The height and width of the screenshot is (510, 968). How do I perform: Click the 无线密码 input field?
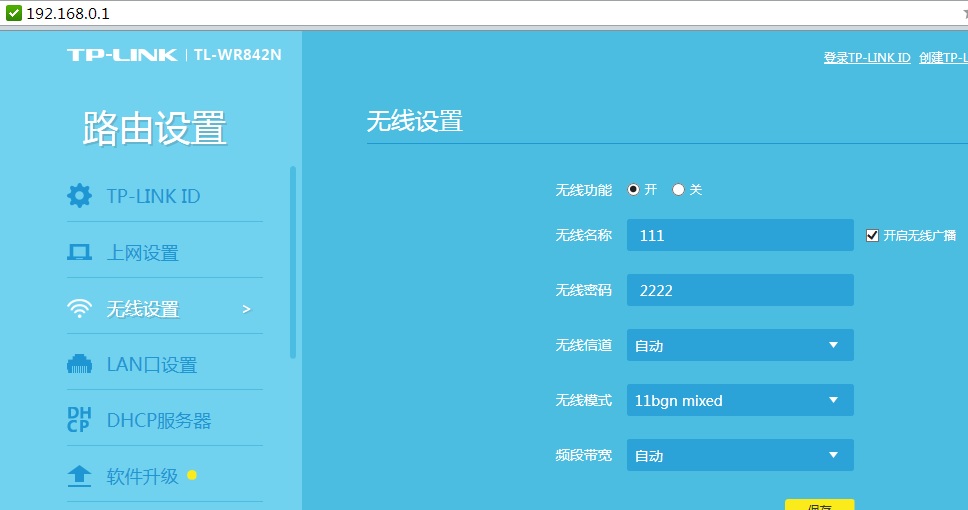[740, 290]
